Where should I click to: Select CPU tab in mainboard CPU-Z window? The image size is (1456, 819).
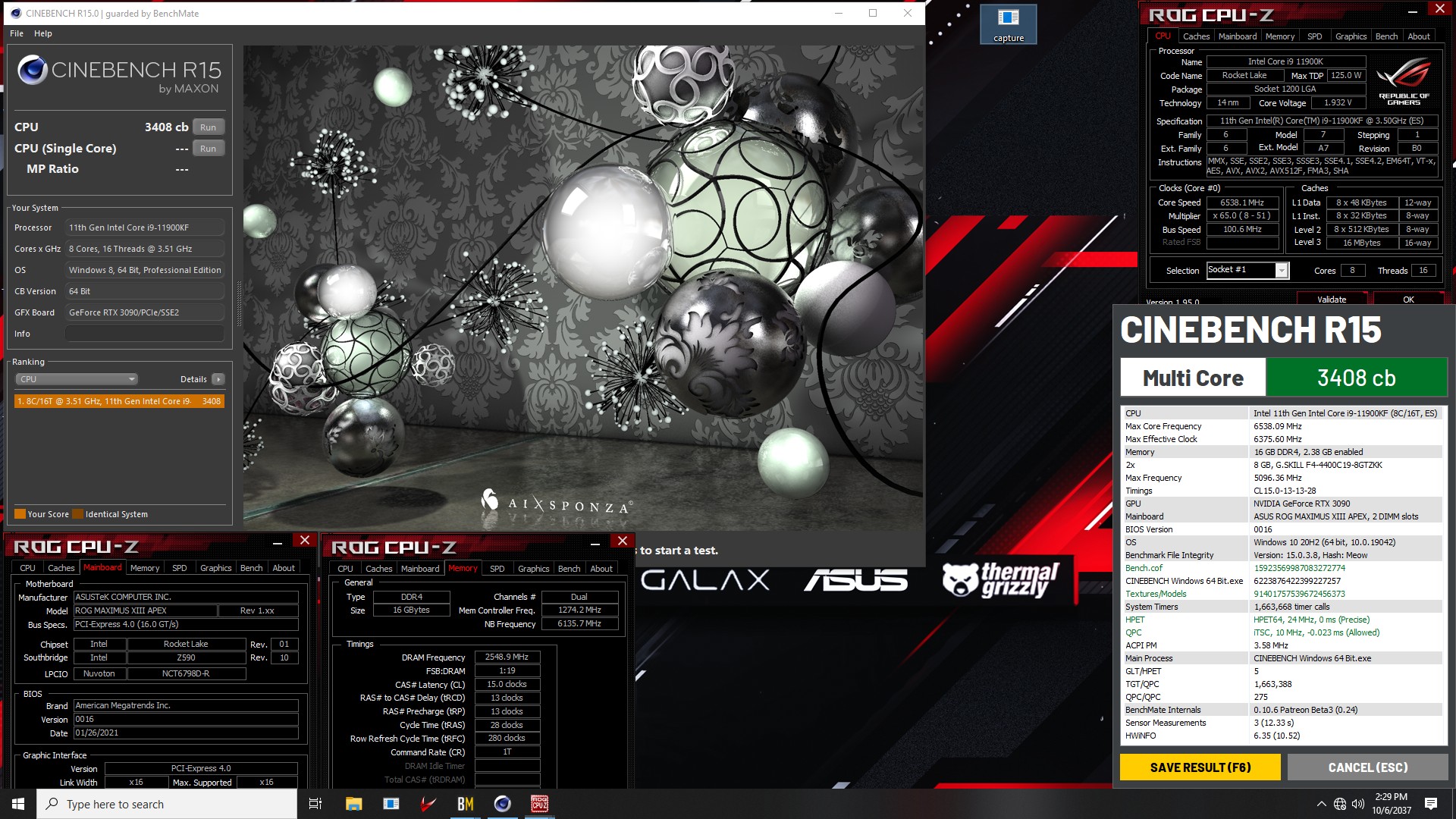(27, 568)
